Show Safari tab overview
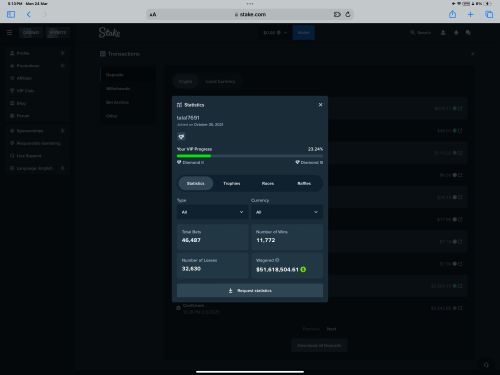 (x=489, y=14)
